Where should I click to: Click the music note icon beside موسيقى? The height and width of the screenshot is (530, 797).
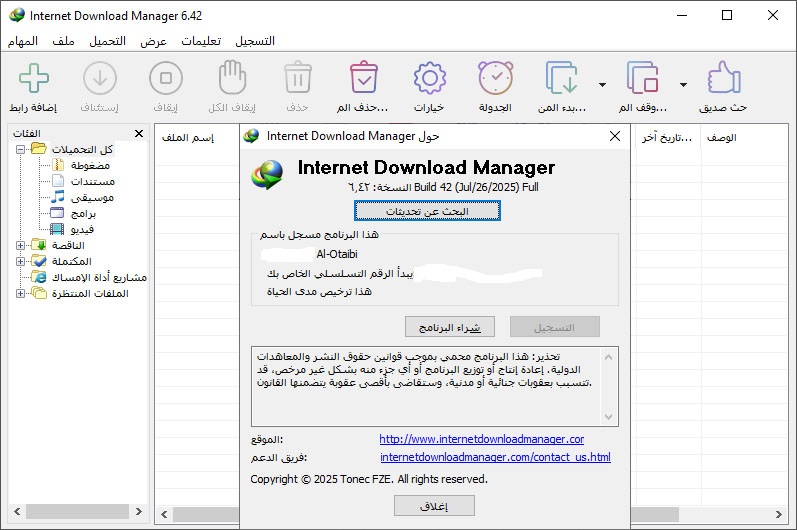58,196
